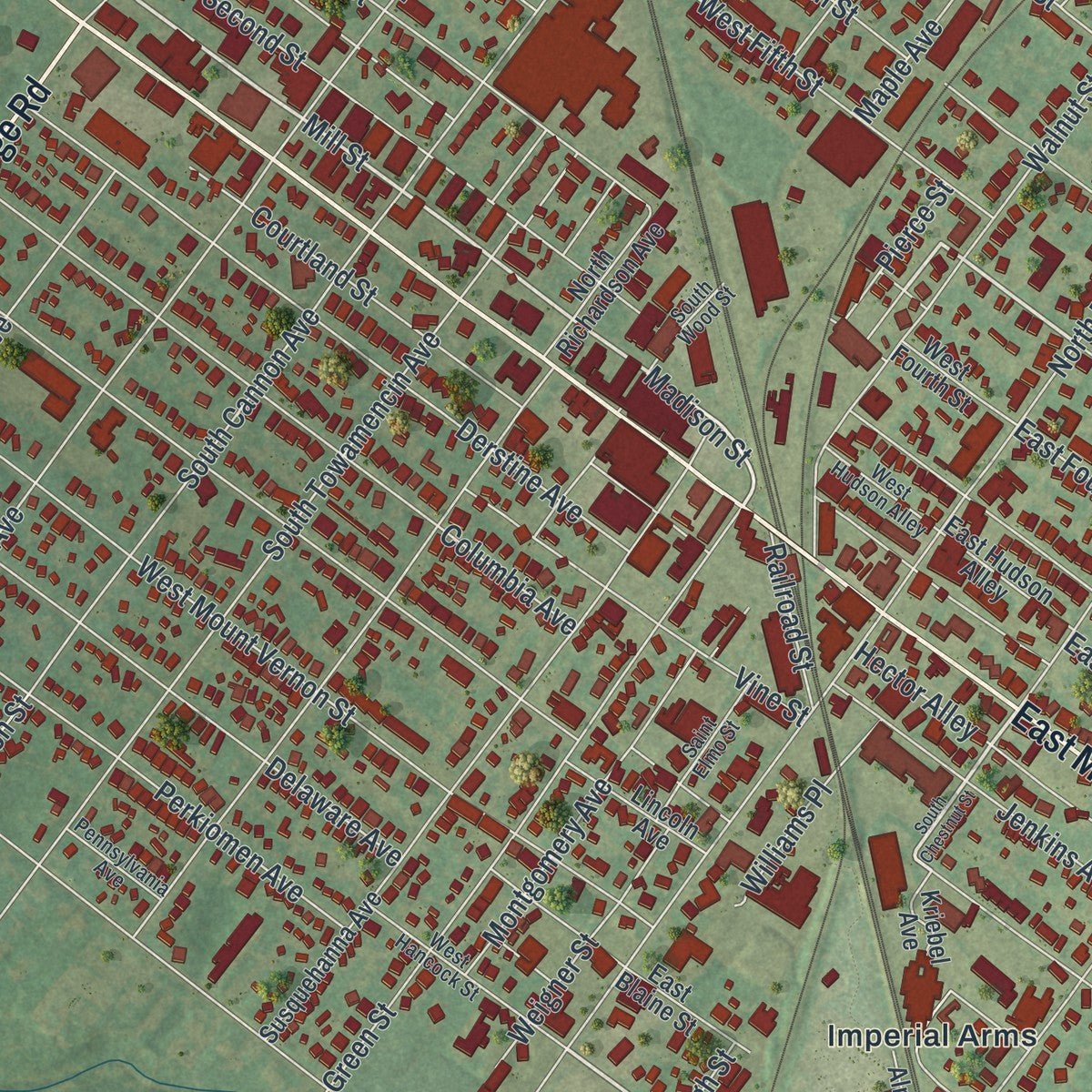Click the Courtland St street label

point(314,256)
